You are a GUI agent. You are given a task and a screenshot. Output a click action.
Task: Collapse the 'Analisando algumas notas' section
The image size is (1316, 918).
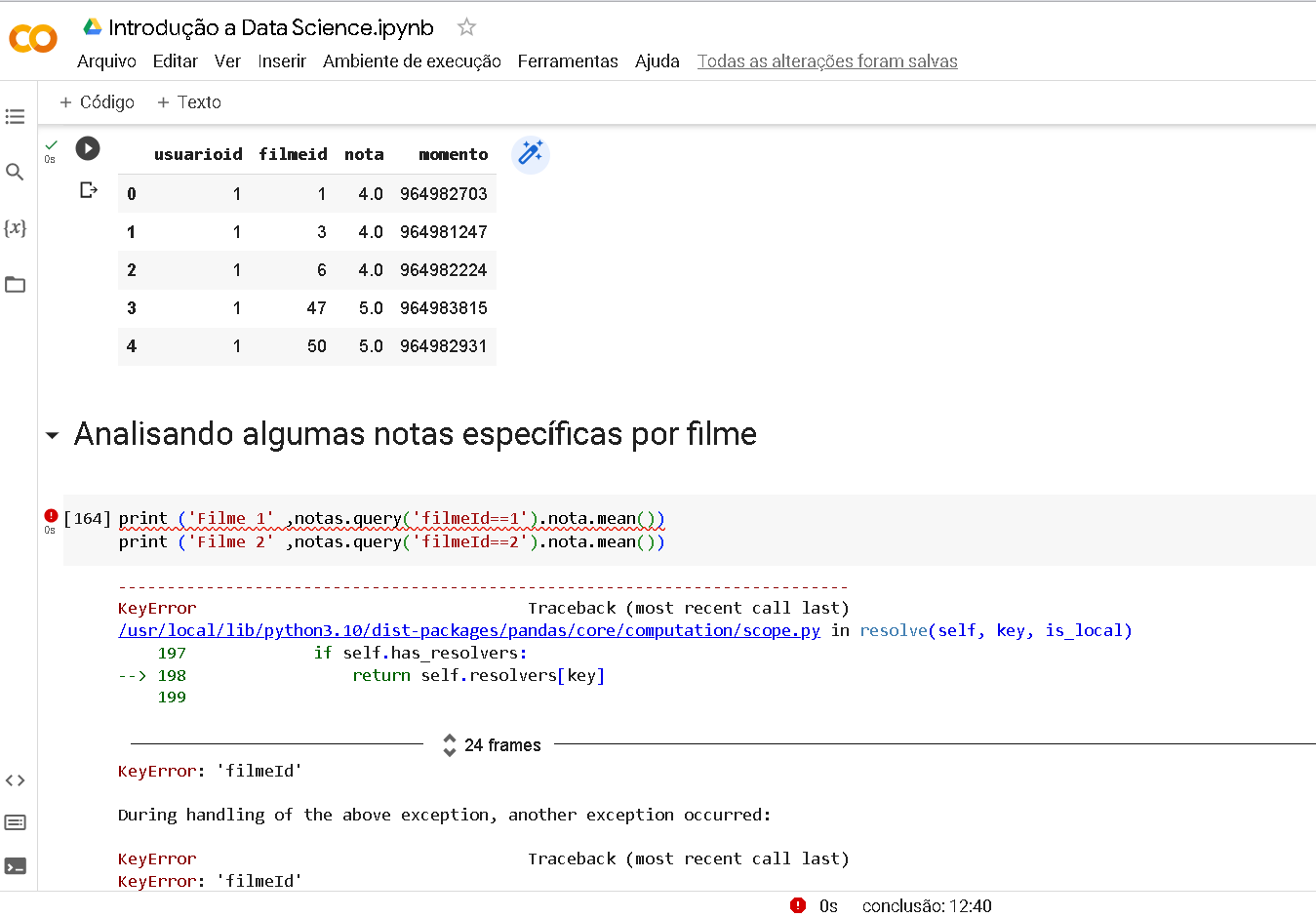(52, 435)
